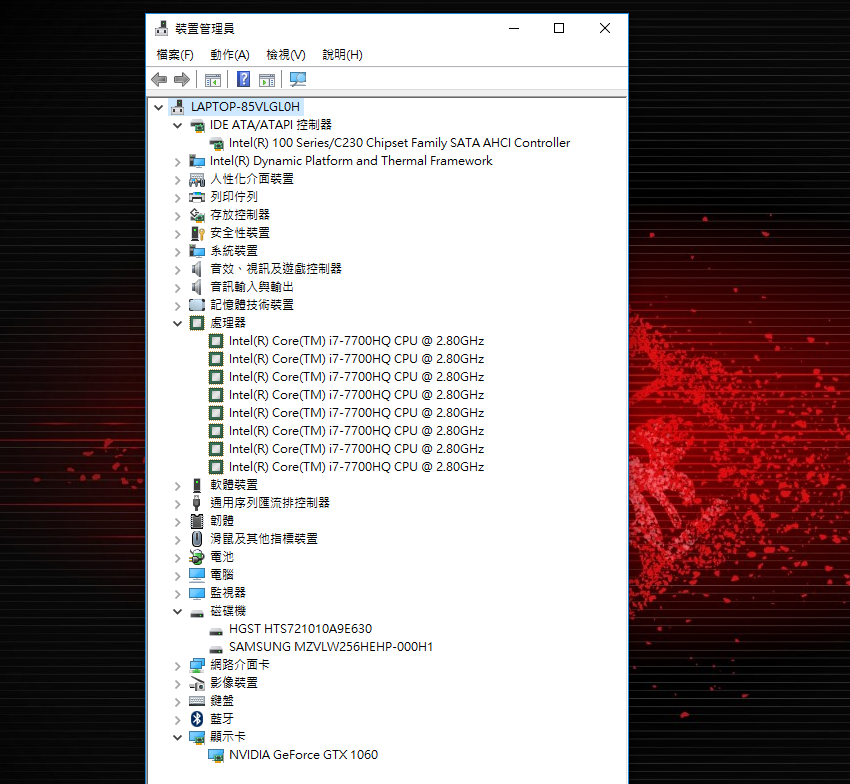Screen dimensions: 850x784
Task: Click the 音效、視訊及遊戲控制器 speaker icon
Action: (x=197, y=269)
